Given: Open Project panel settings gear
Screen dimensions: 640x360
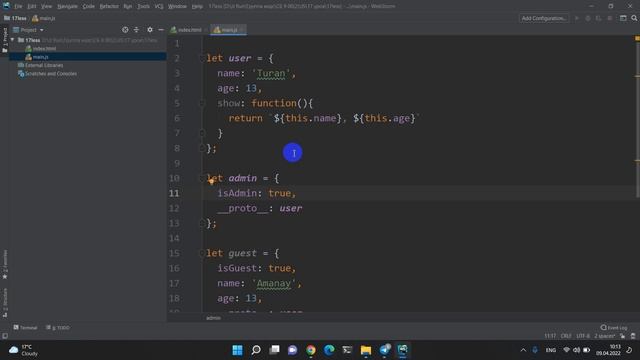Looking at the screenshot, I should coord(150,30).
